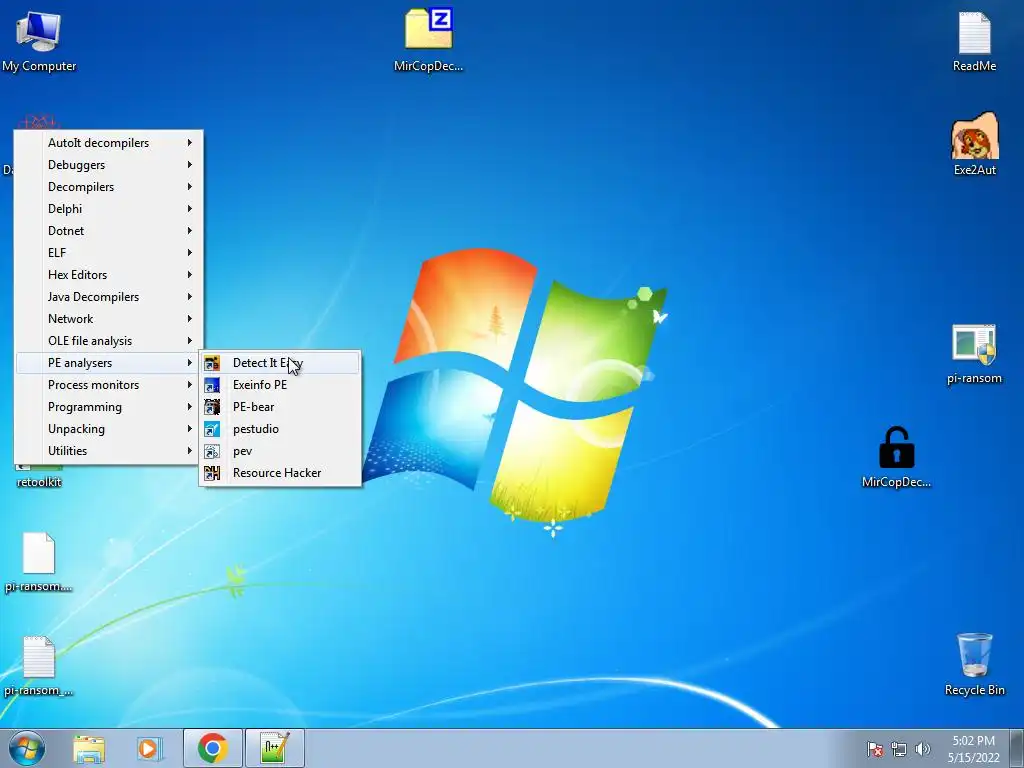Open the Programming category

click(x=108, y=407)
